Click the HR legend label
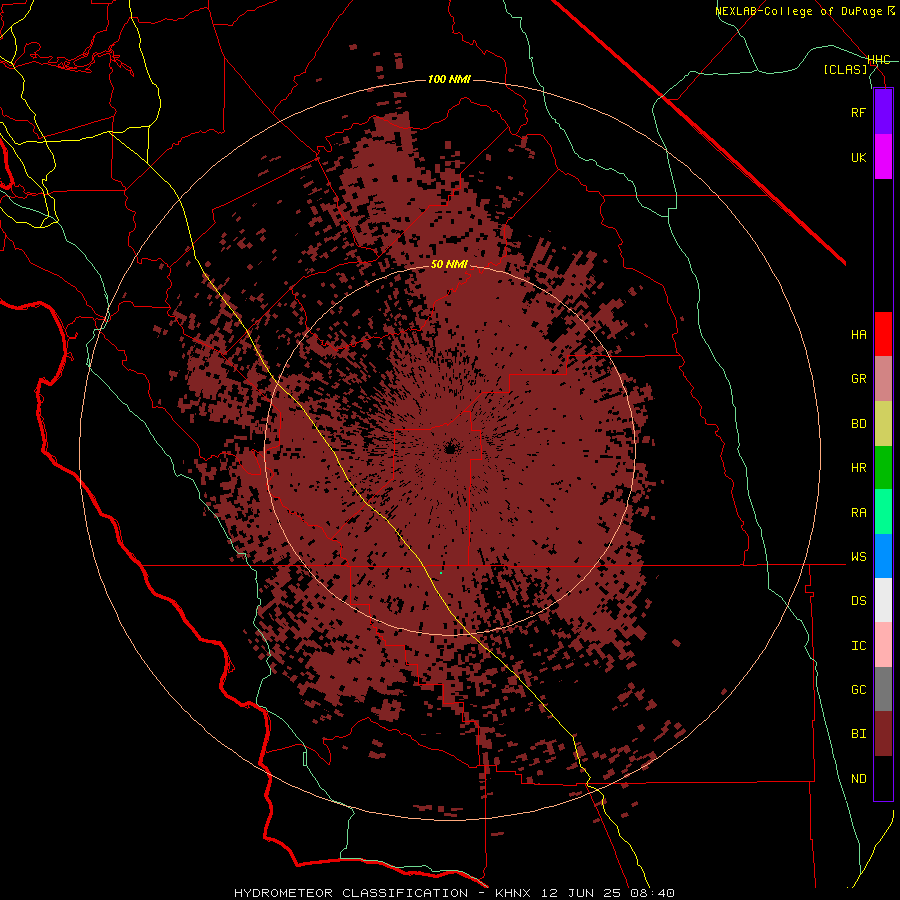This screenshot has width=900, height=900. point(858,468)
